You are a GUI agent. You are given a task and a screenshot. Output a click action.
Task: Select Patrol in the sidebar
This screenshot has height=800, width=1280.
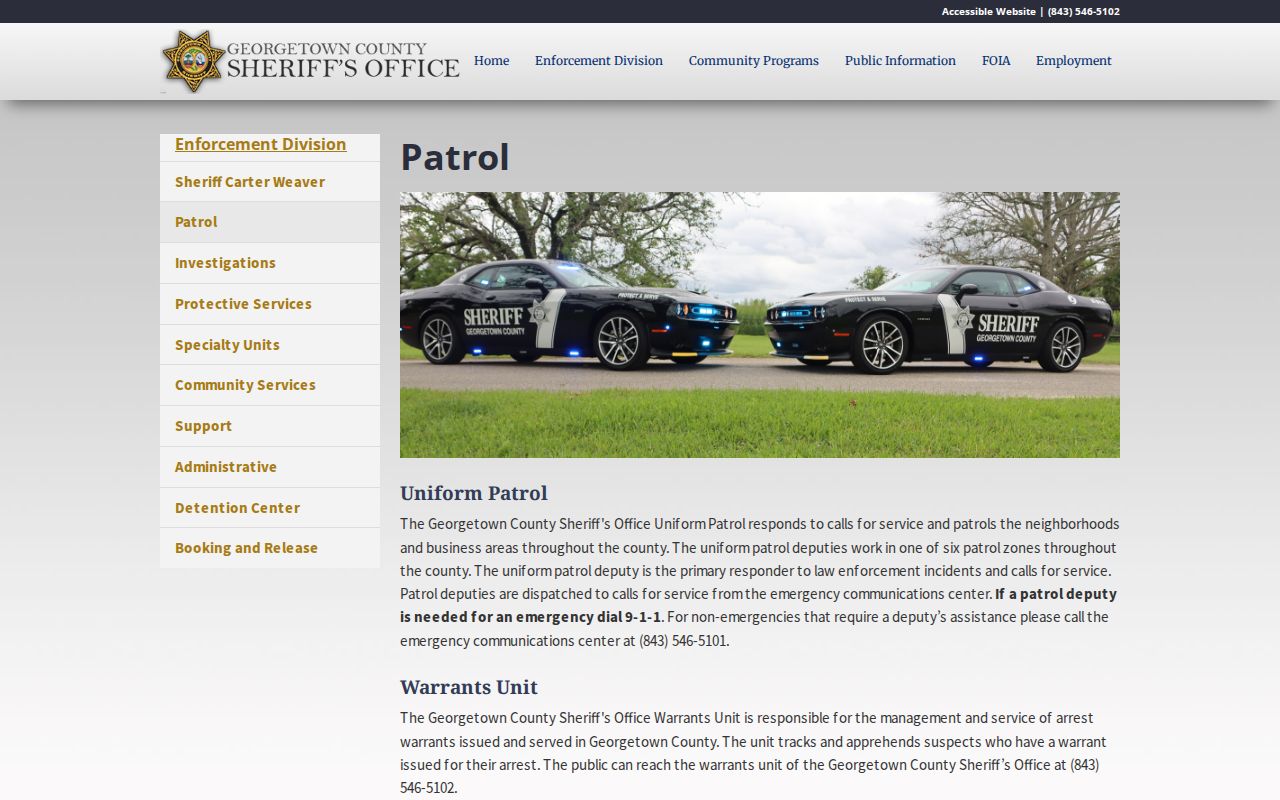click(270, 222)
